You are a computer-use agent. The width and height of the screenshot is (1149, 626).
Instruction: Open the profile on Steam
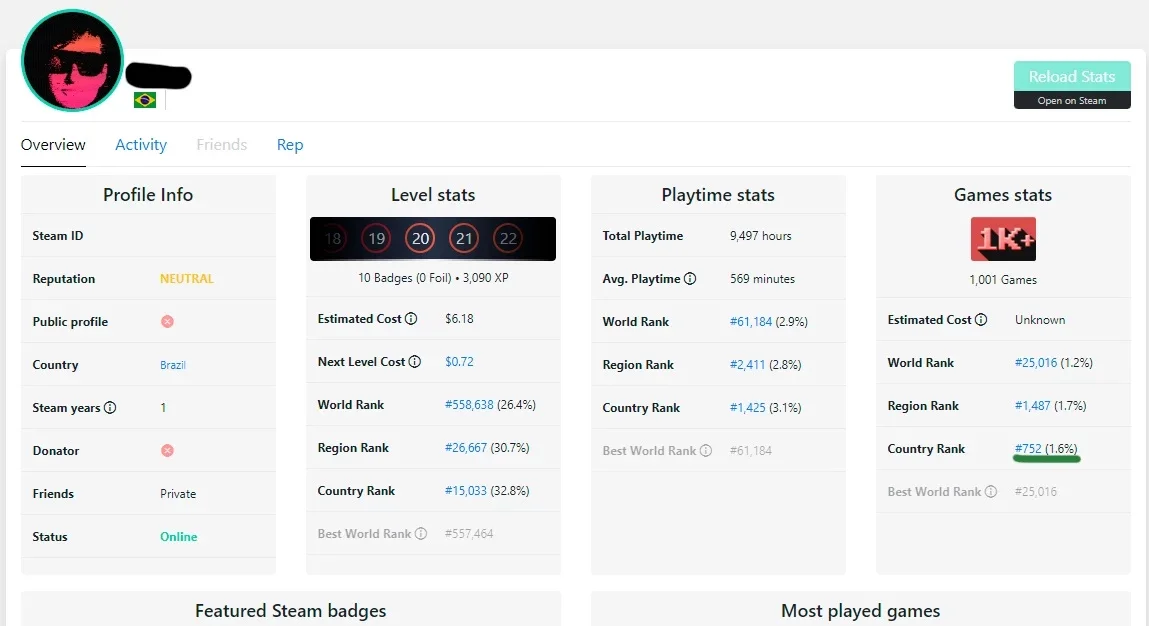1072,100
